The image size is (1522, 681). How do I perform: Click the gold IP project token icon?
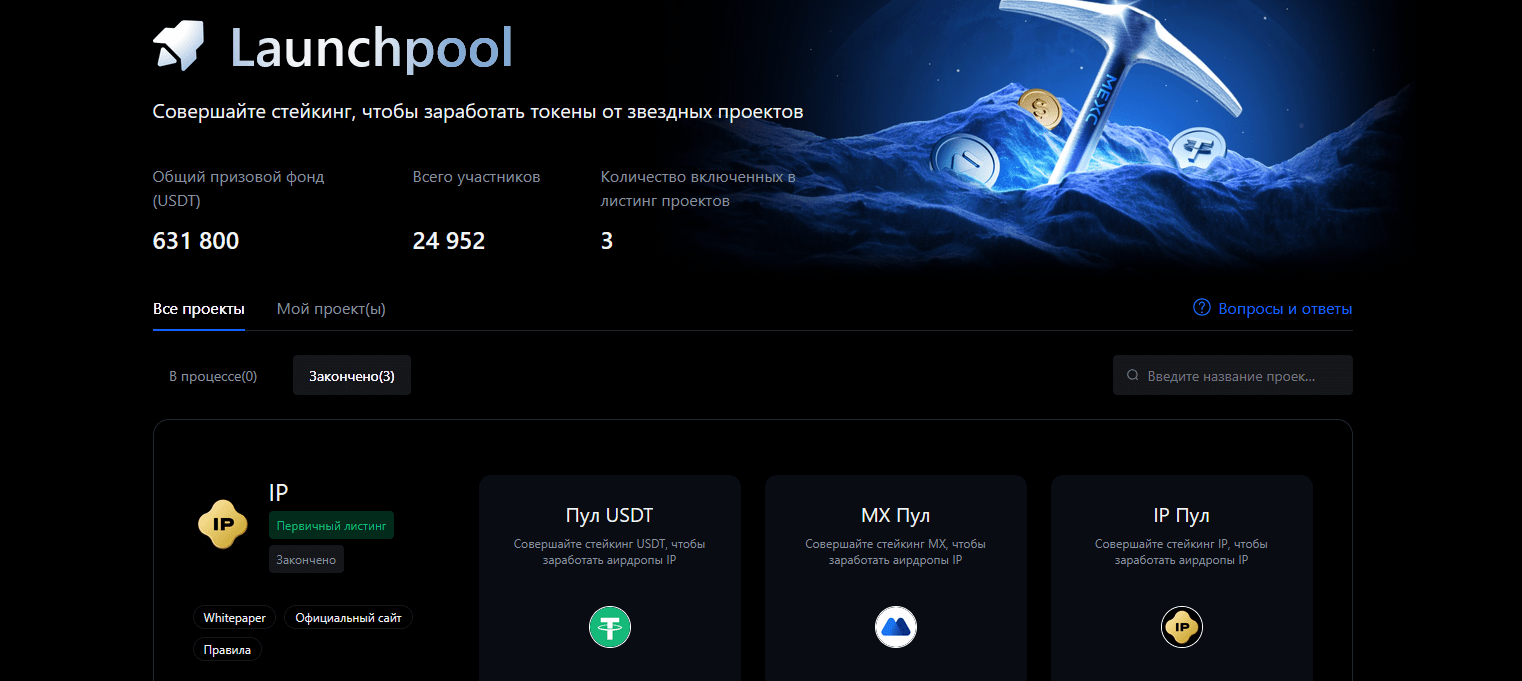point(222,524)
